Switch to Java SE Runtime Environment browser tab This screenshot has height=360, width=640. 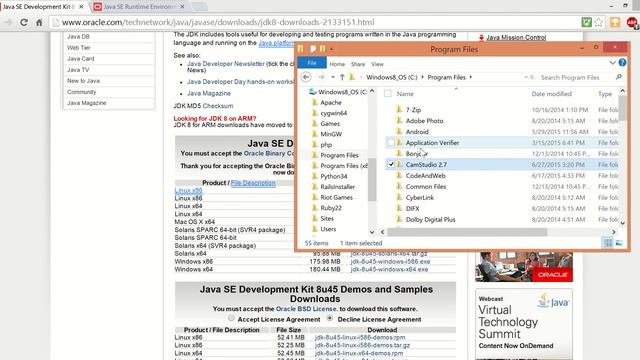pyautogui.click(x=138, y=7)
